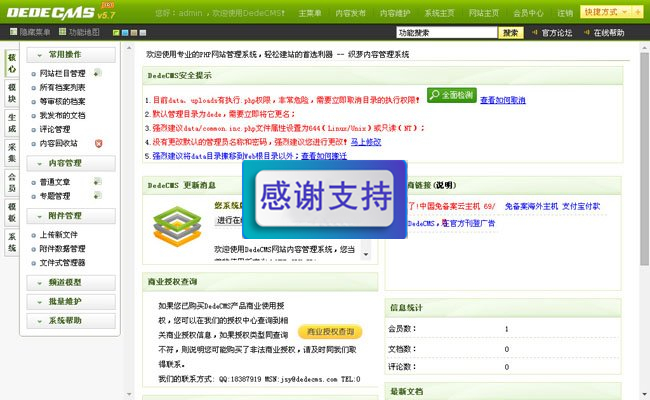
Task: Open the 快捷方式 dropdown
Action: (606, 12)
